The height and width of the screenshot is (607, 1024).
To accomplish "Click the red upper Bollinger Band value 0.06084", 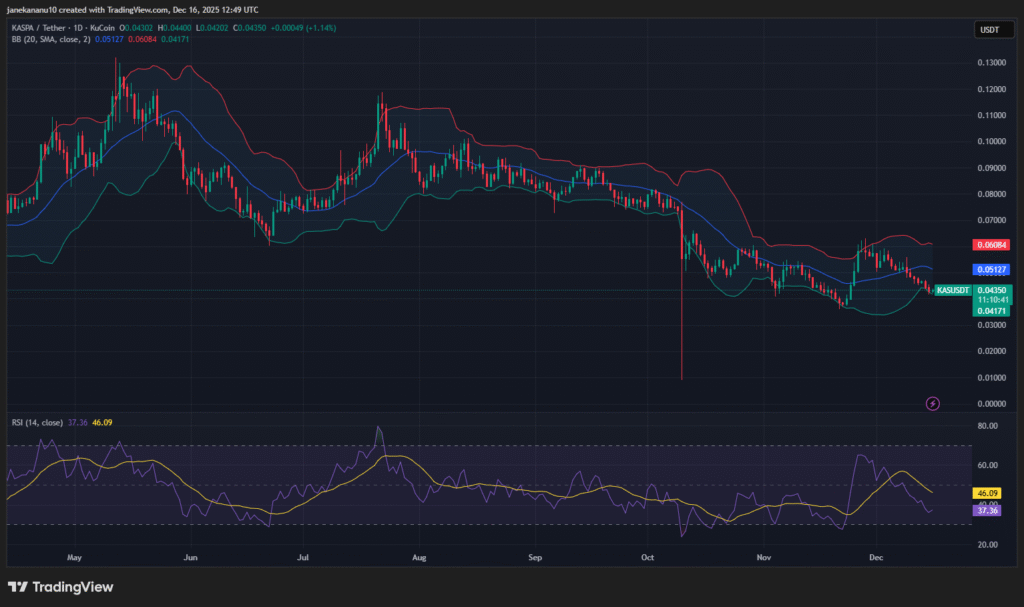I will click(993, 243).
